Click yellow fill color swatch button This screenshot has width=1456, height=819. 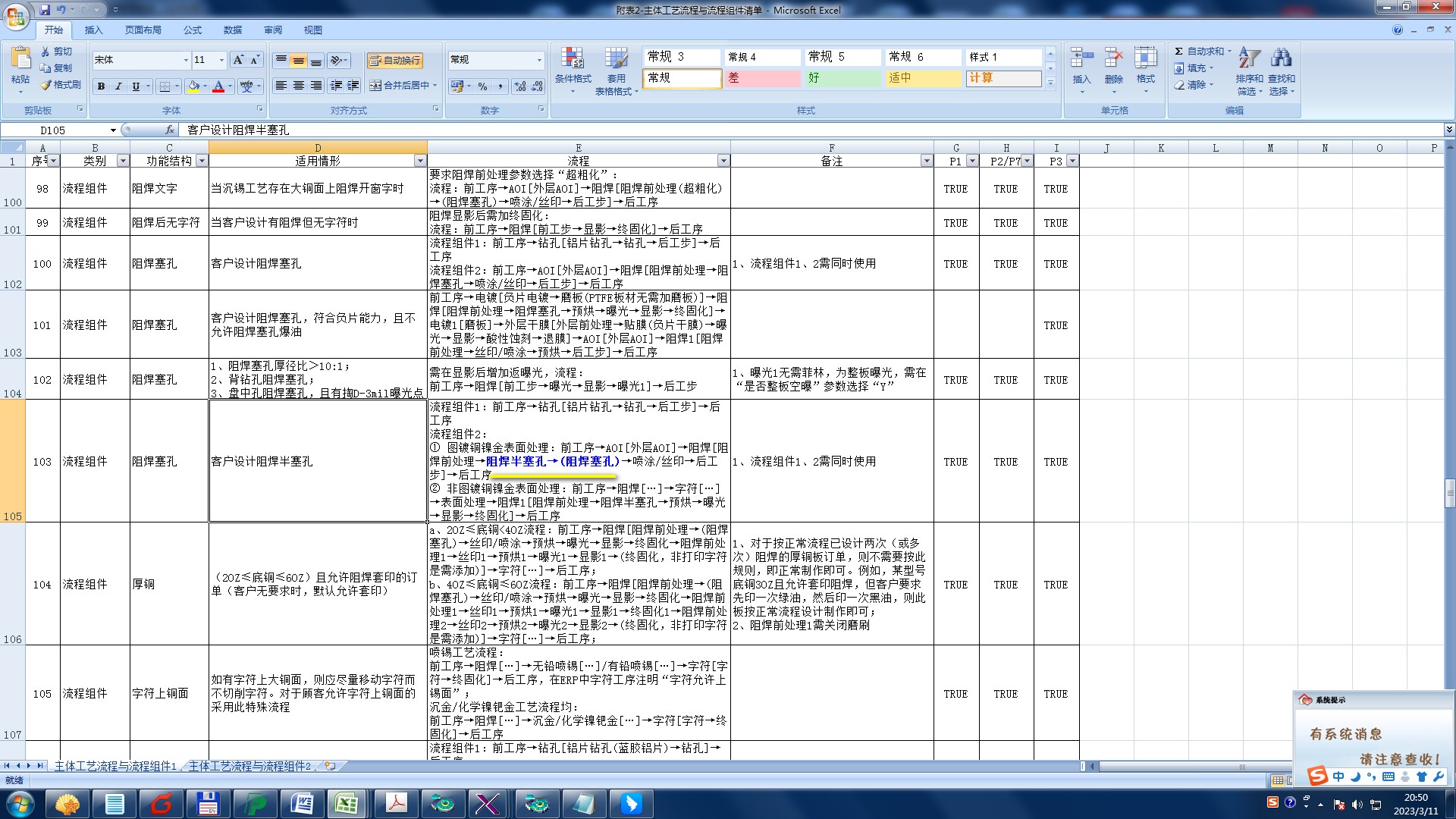coord(194,86)
